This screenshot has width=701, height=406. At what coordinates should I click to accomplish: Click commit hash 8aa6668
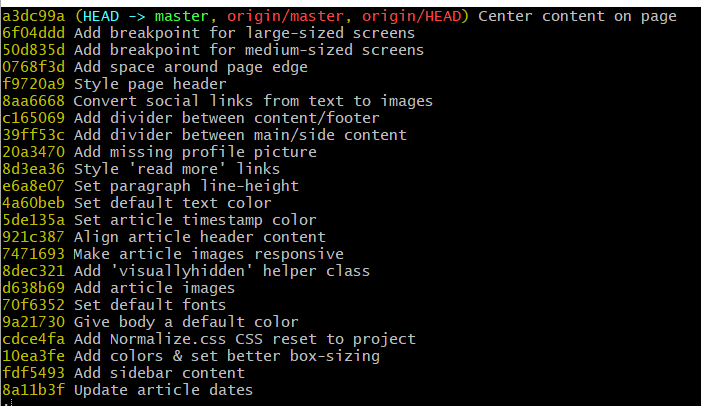pos(34,101)
